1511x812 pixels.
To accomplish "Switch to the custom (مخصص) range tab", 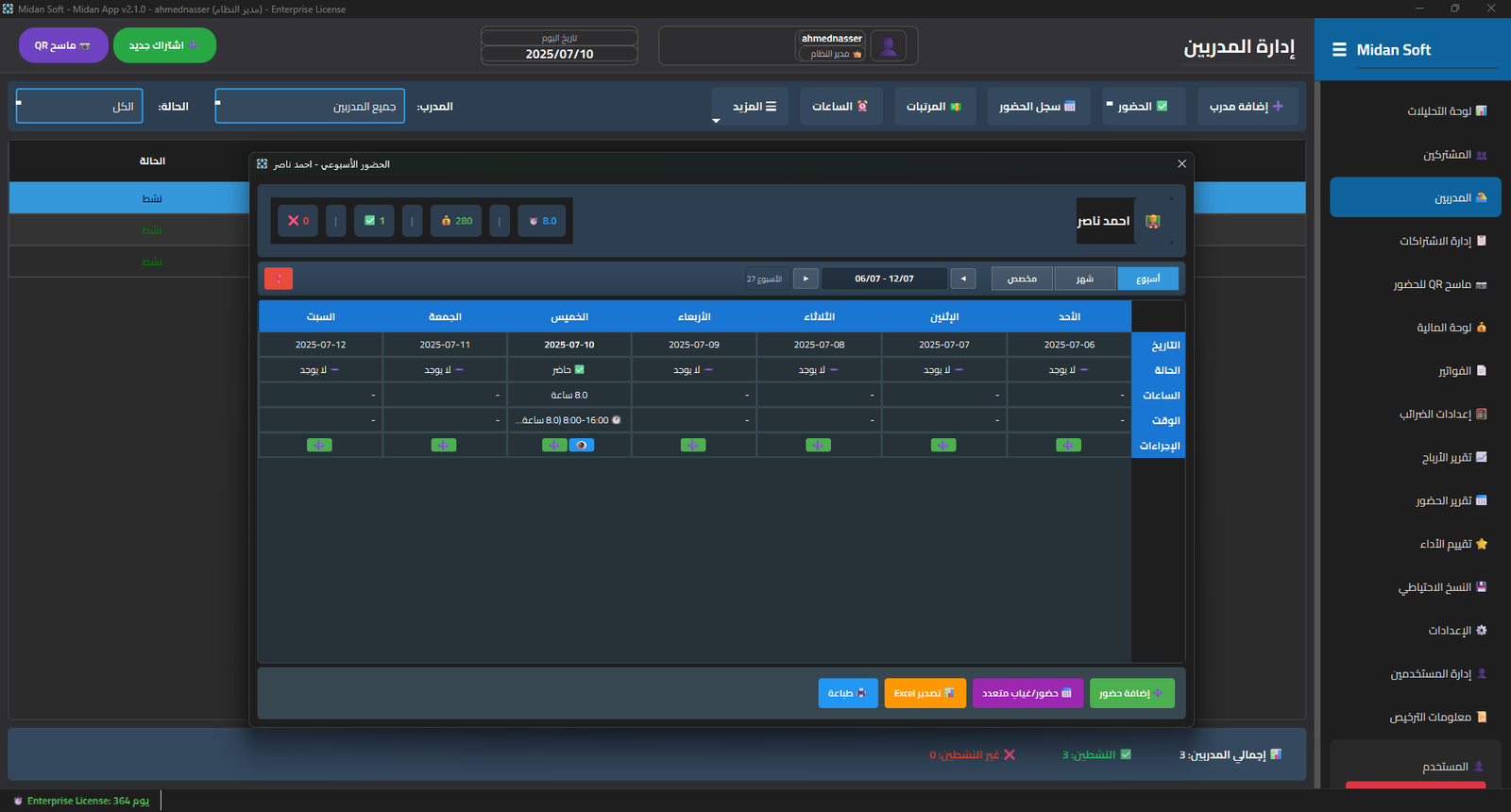I will click(x=1022, y=279).
